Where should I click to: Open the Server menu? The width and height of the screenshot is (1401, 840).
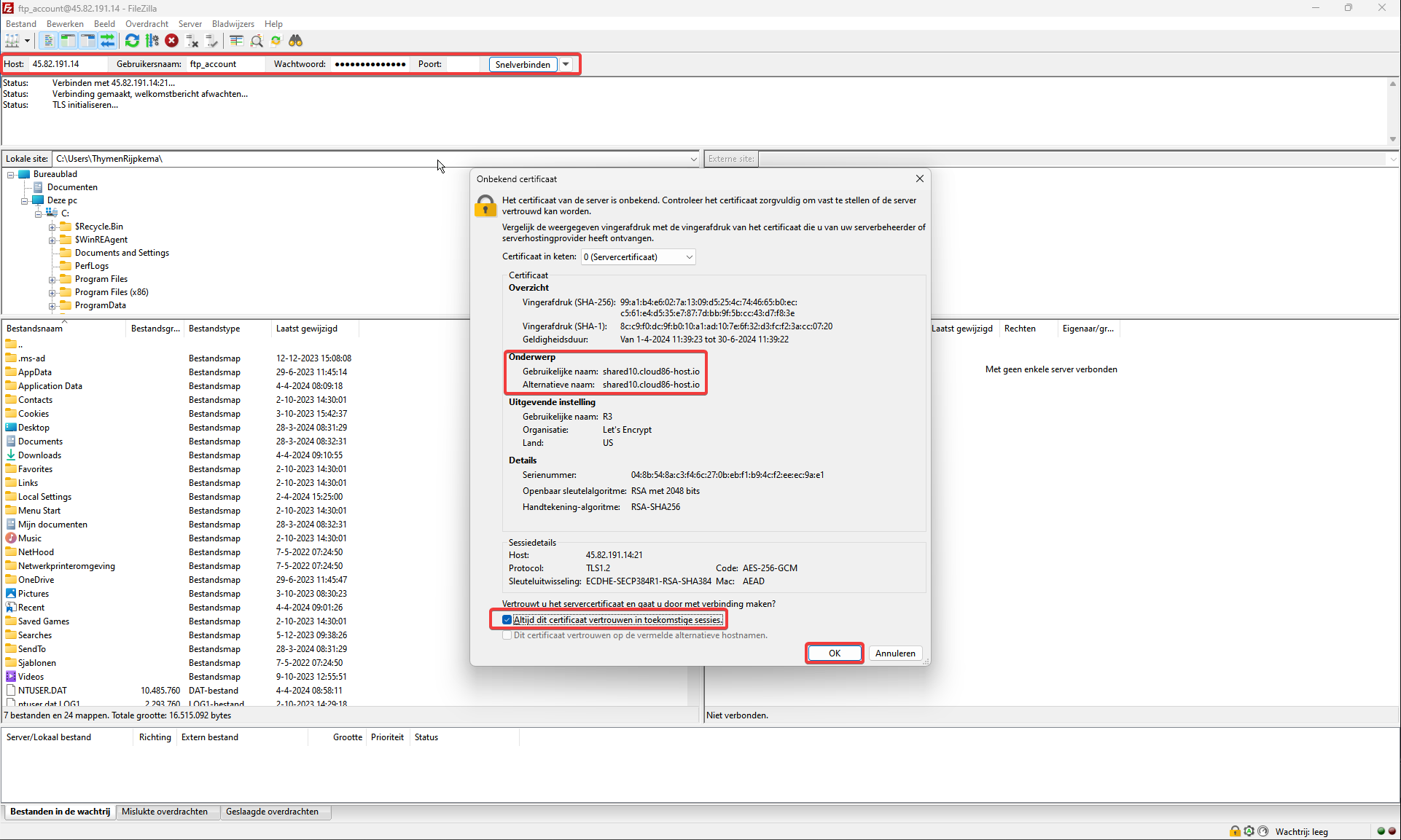pos(190,24)
